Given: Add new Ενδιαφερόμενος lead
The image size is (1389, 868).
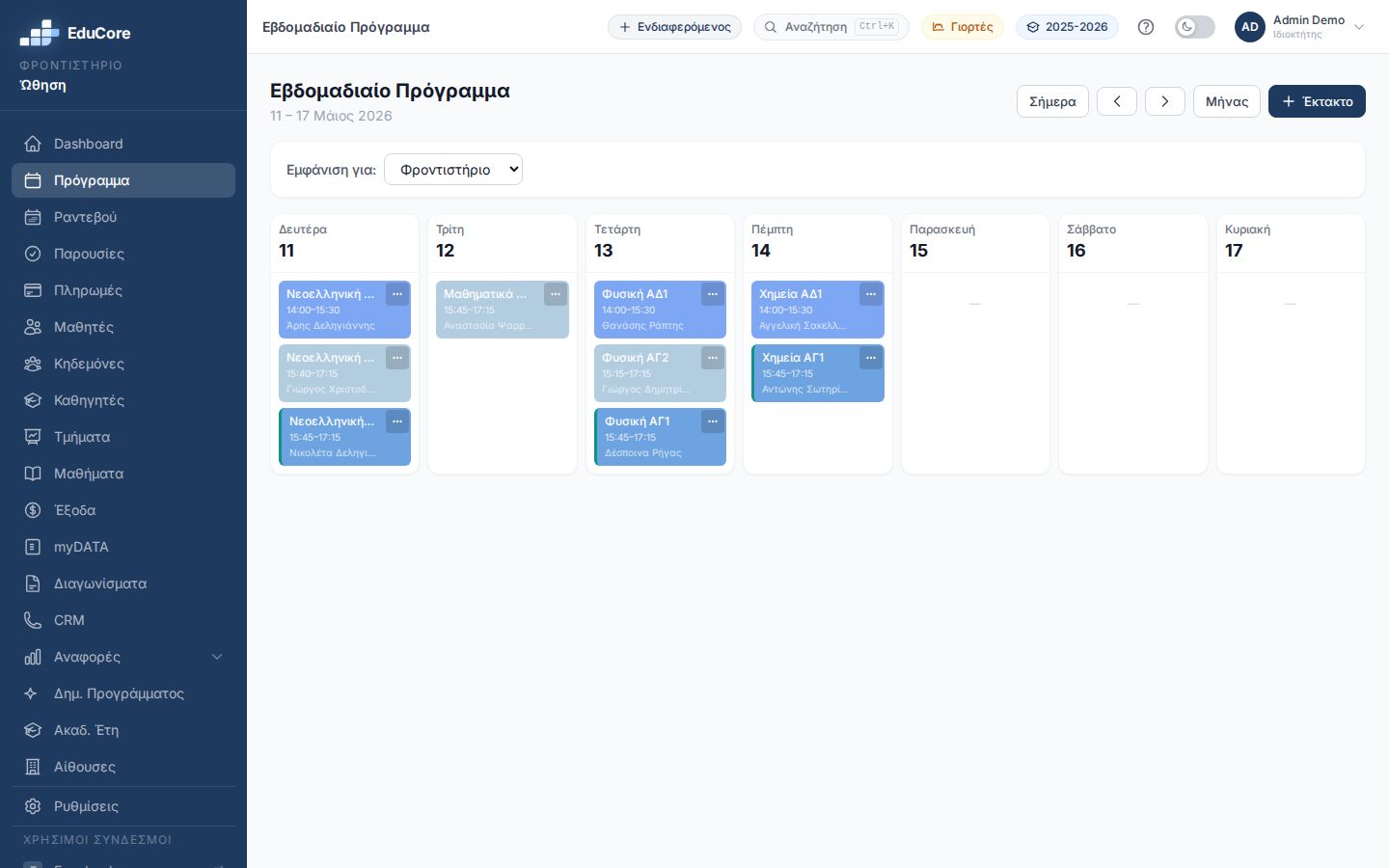Looking at the screenshot, I should click(x=674, y=27).
